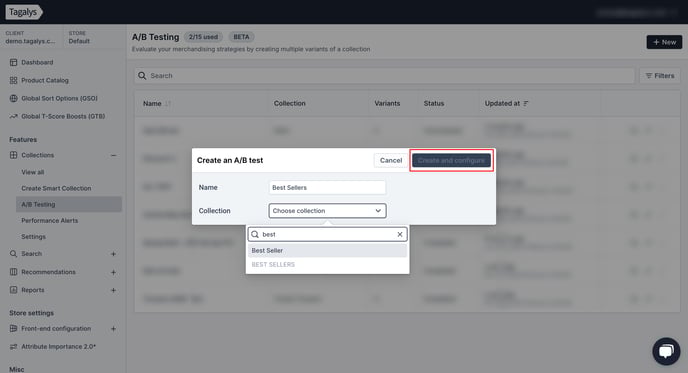Clear the collection search with X
688x373 pixels.
(400, 234)
